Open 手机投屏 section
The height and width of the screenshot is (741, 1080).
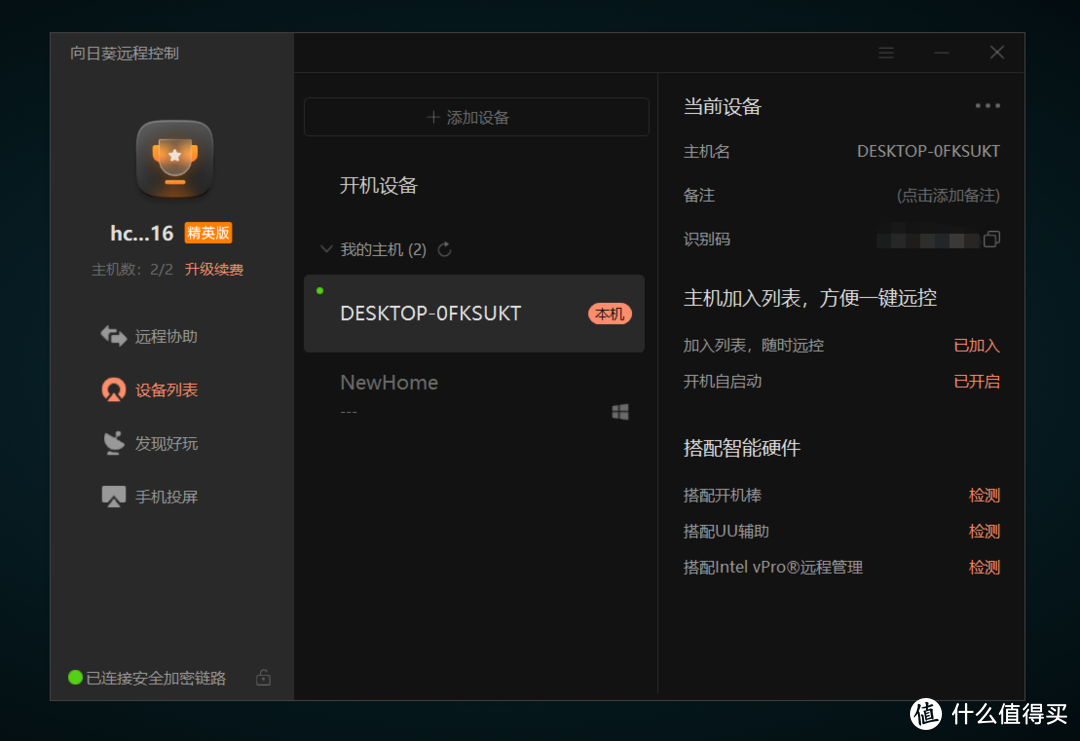pos(149,497)
